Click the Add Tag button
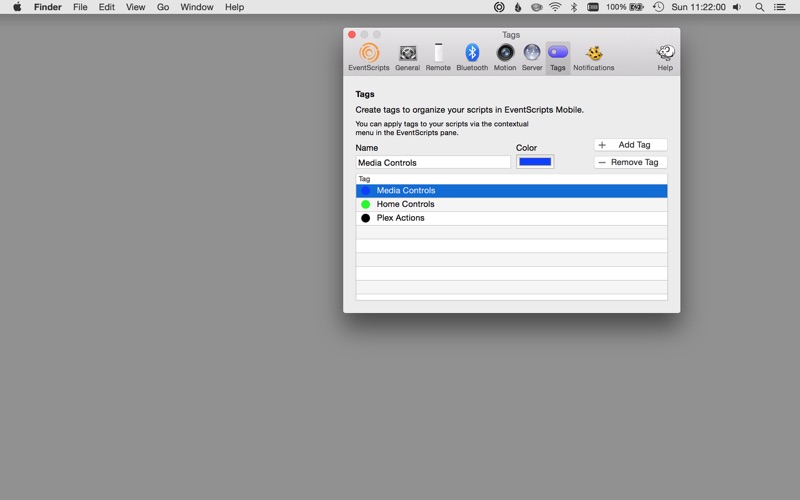 (631, 145)
